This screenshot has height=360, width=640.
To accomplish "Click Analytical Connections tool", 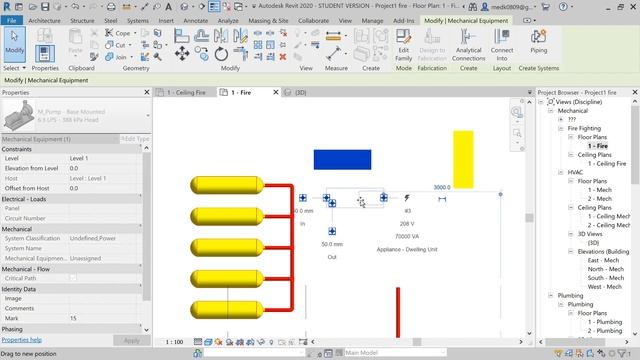I will point(468,45).
